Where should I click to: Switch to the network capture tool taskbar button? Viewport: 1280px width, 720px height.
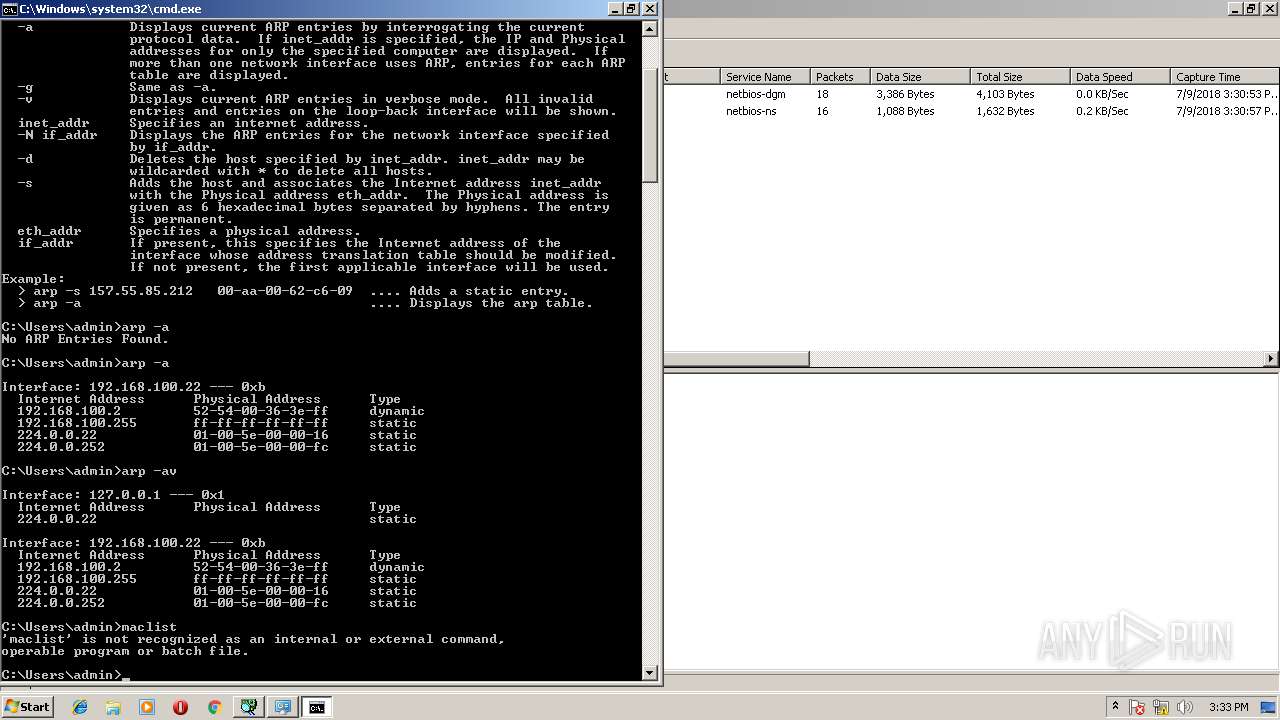click(248, 707)
